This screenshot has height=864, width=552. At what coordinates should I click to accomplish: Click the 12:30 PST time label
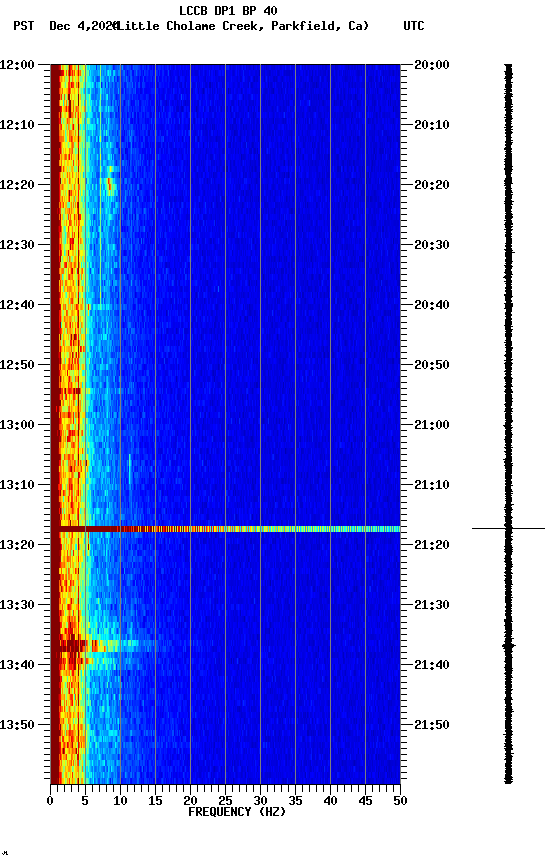(17, 245)
